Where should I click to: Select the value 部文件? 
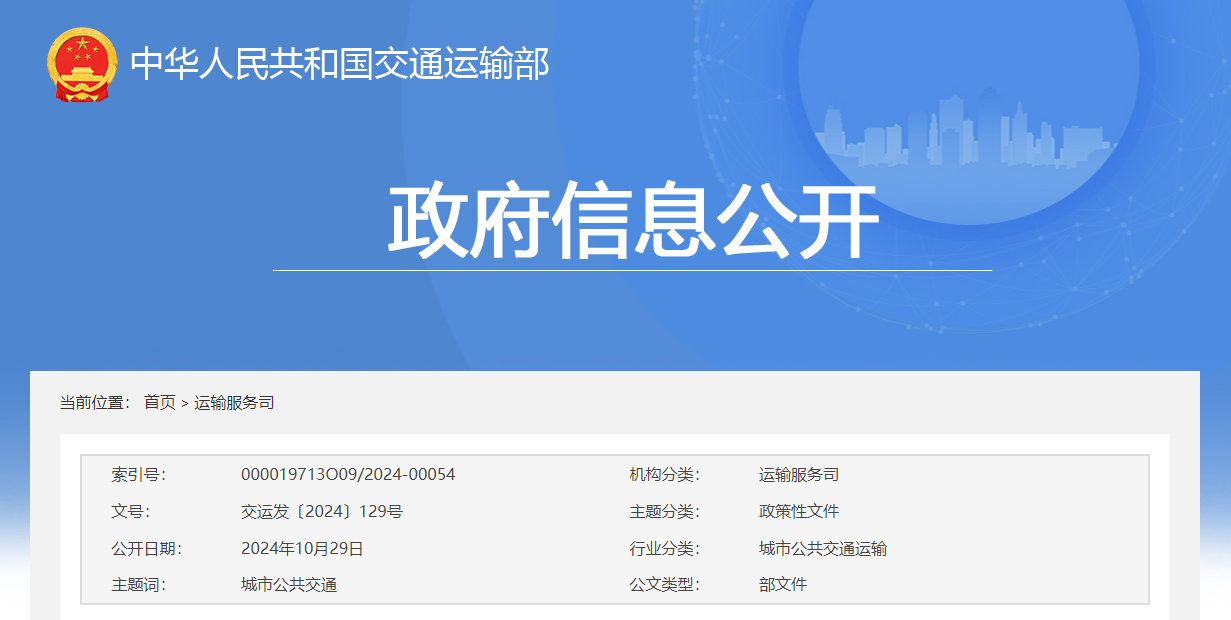[x=783, y=585]
